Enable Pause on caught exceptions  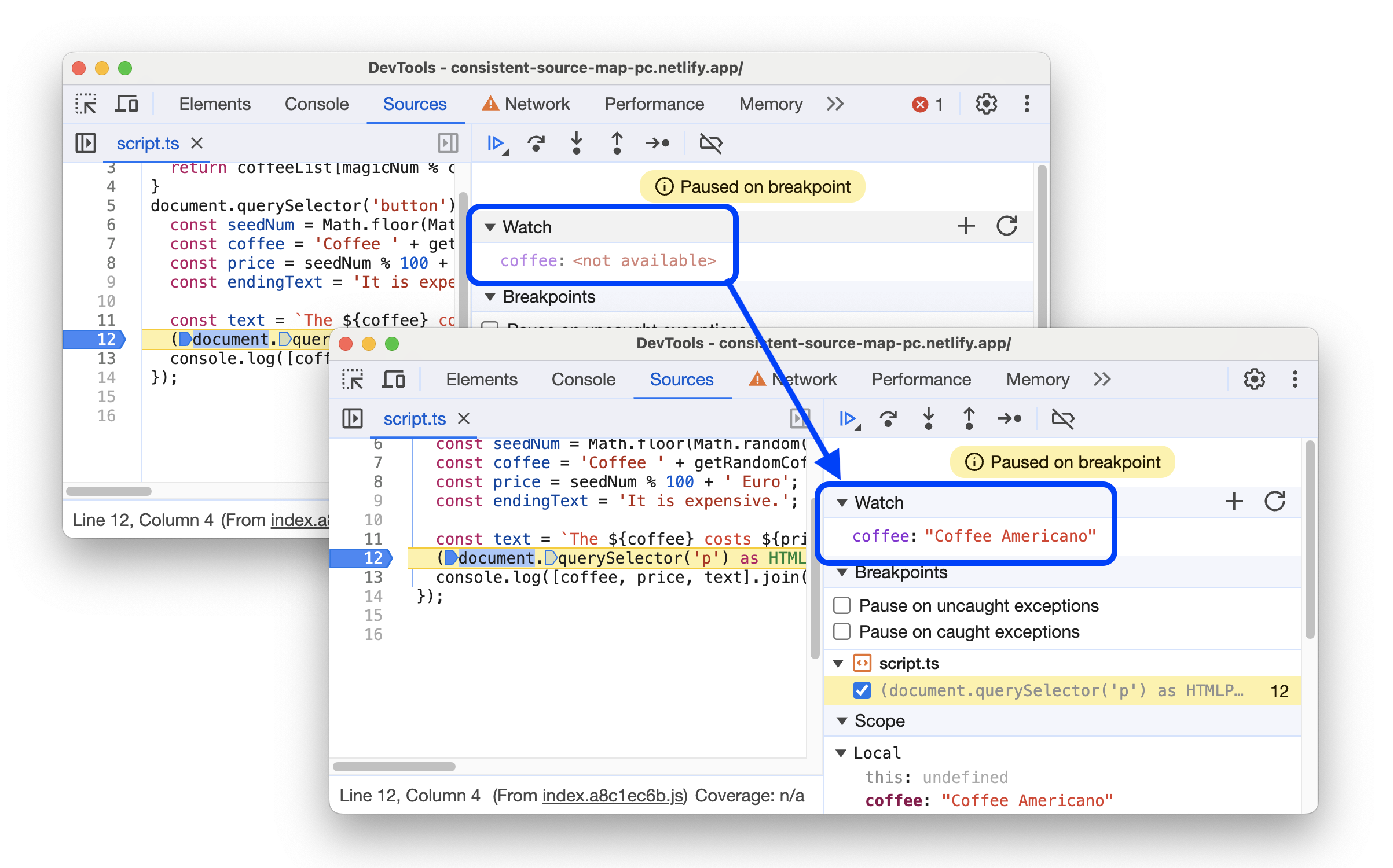click(839, 632)
